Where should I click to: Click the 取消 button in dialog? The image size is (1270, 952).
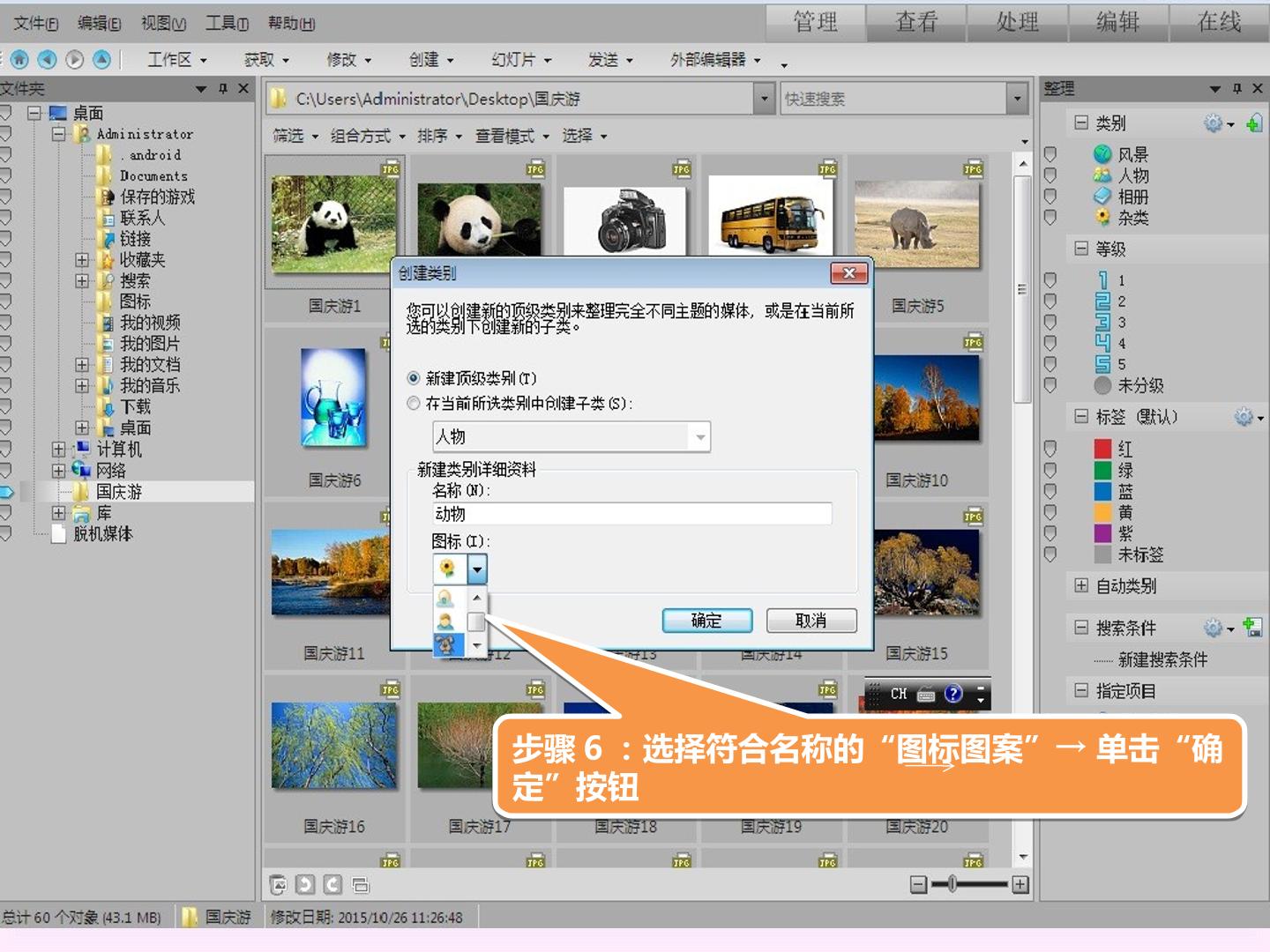pyautogui.click(x=811, y=621)
